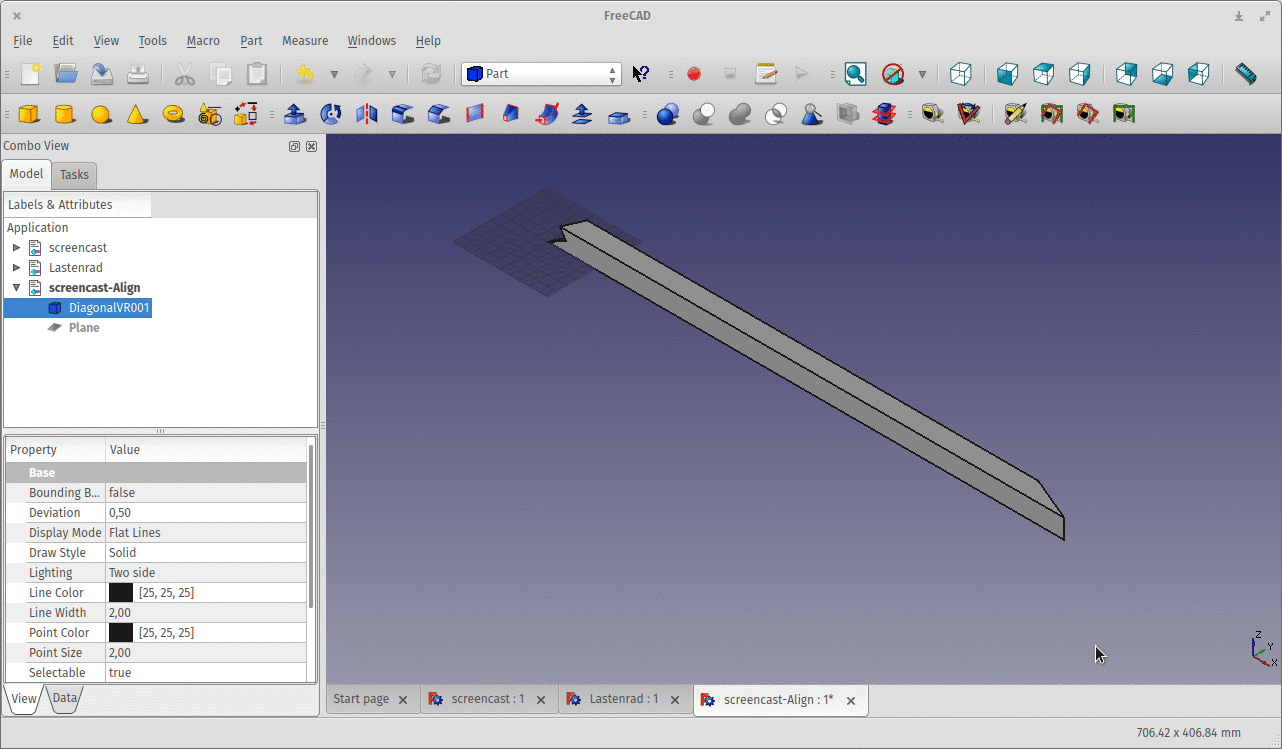The width and height of the screenshot is (1282, 749).
Task: Switch to the Tasks tab
Action: pos(74,174)
